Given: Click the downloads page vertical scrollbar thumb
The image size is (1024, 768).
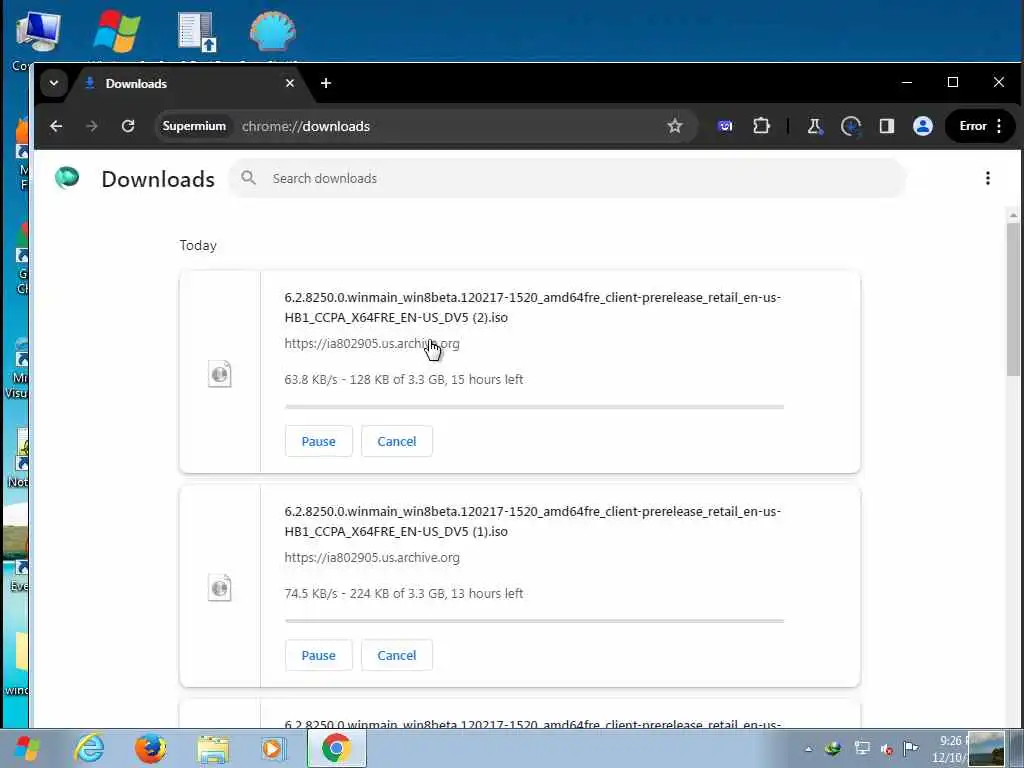Looking at the screenshot, I should (1013, 299).
